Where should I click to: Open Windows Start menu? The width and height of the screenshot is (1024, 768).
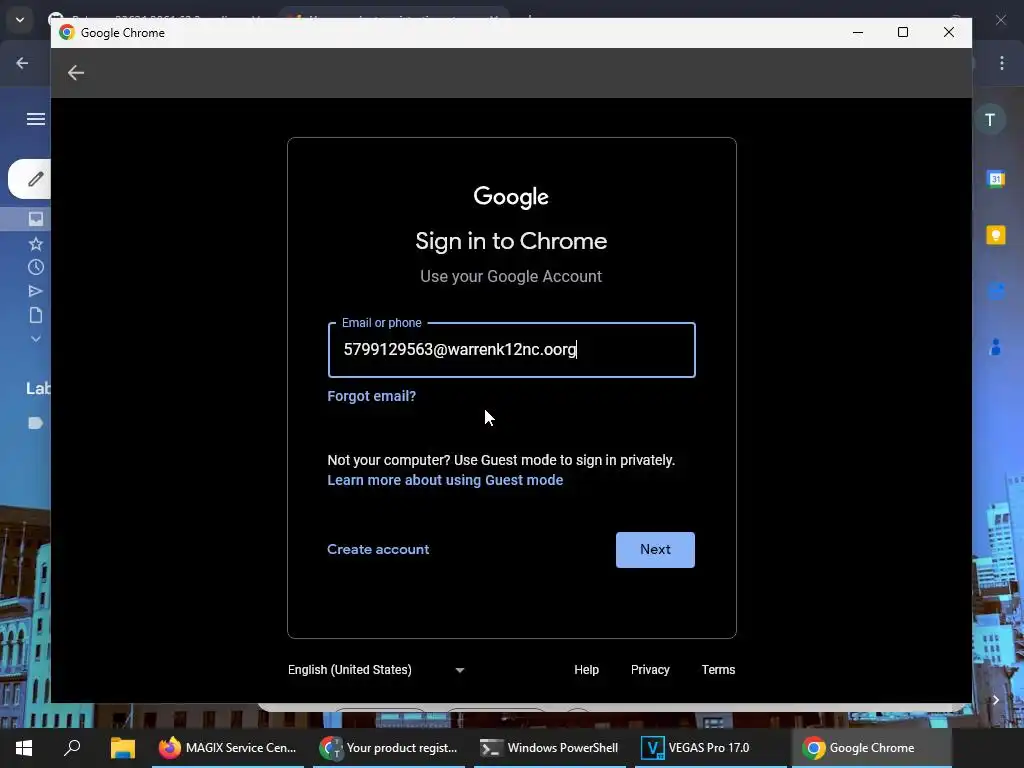pos(24,748)
